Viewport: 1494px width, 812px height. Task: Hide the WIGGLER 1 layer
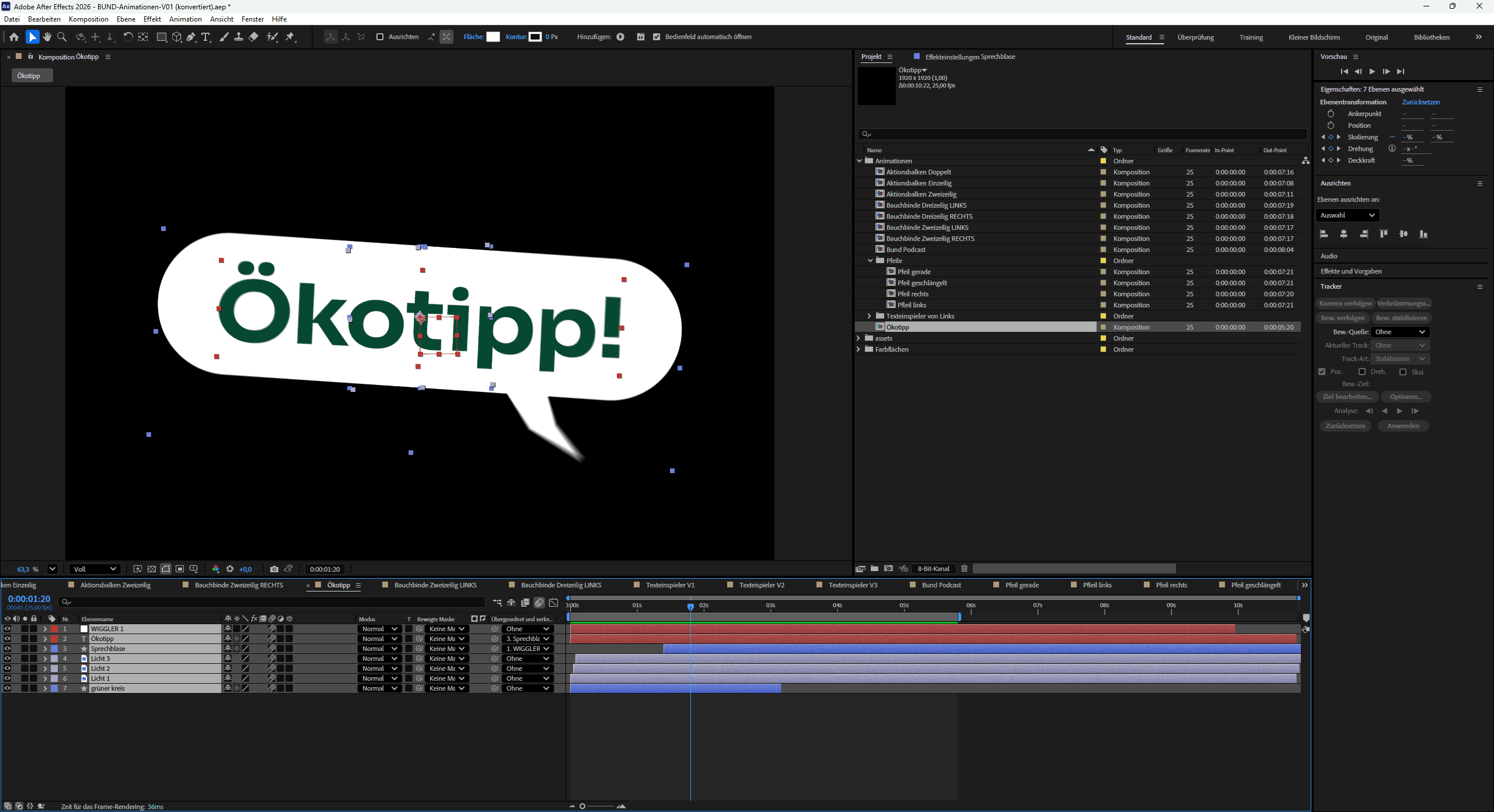click(8, 629)
